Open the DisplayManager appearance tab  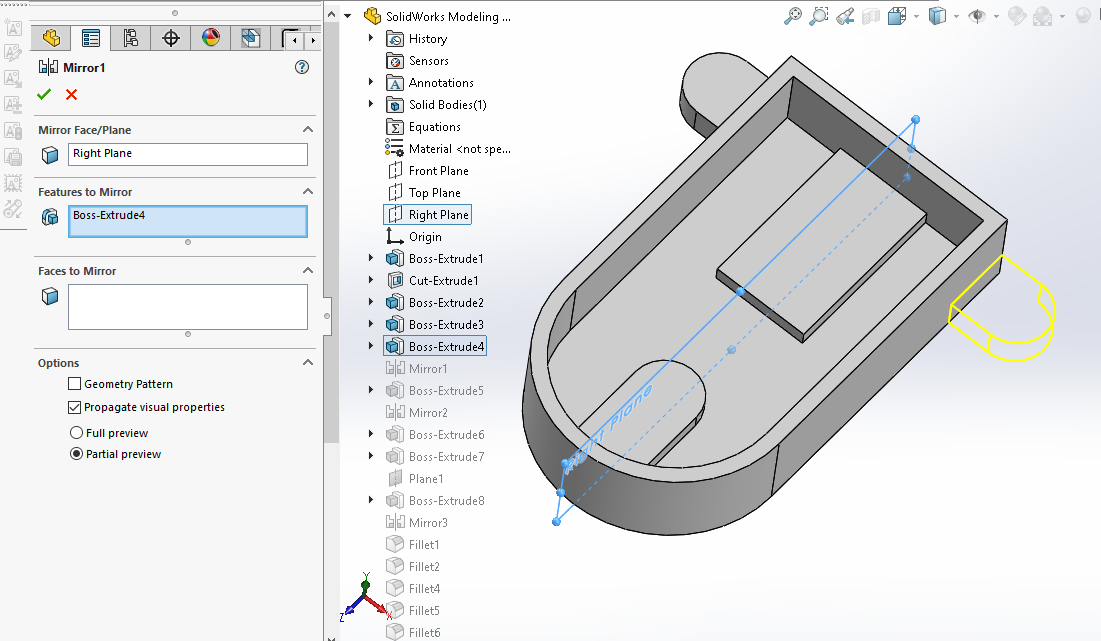click(x=210, y=38)
